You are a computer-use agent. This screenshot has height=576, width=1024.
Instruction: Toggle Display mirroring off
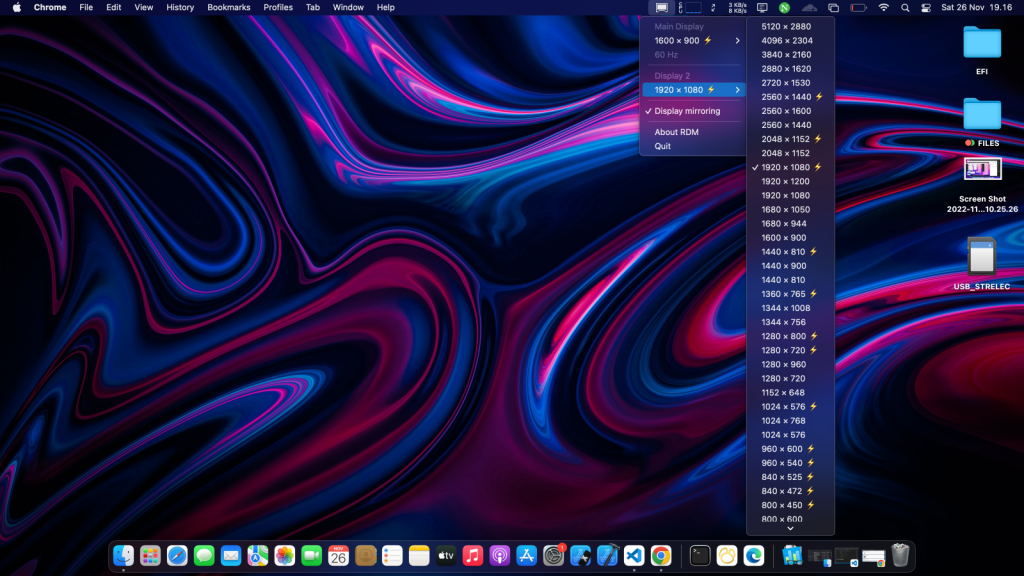point(687,111)
